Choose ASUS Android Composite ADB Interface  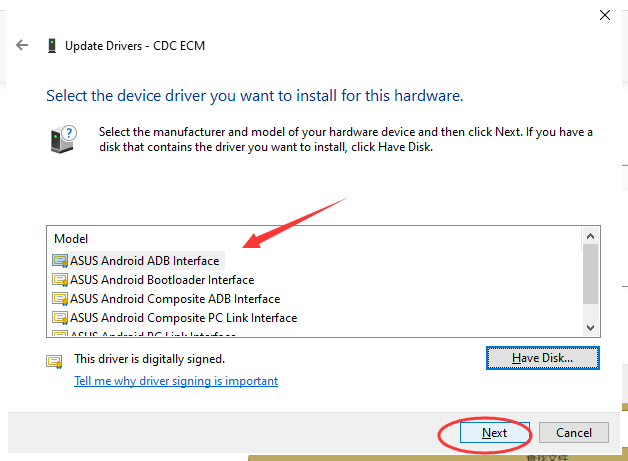[174, 299]
